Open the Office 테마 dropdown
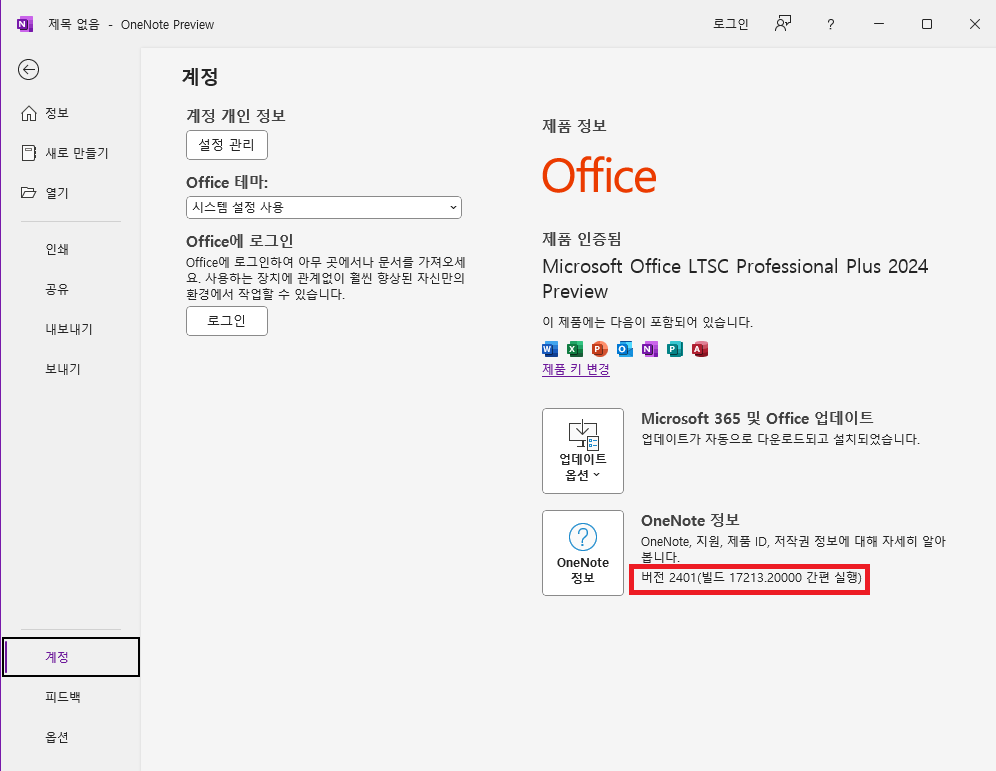 (324, 208)
